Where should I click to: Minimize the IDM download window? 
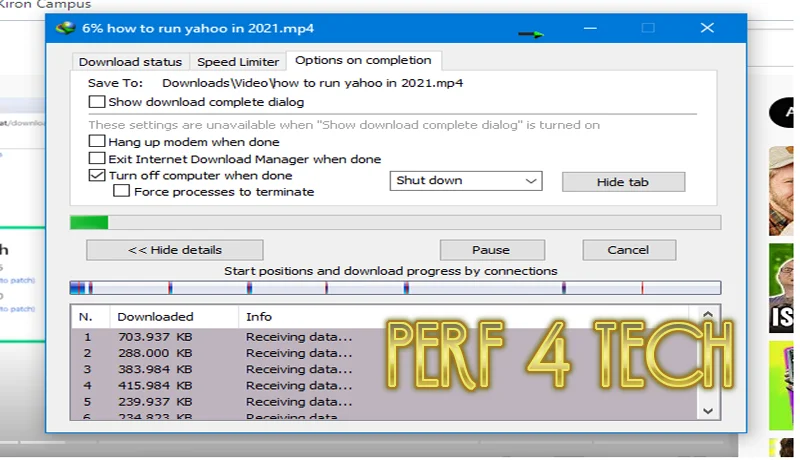click(590, 28)
